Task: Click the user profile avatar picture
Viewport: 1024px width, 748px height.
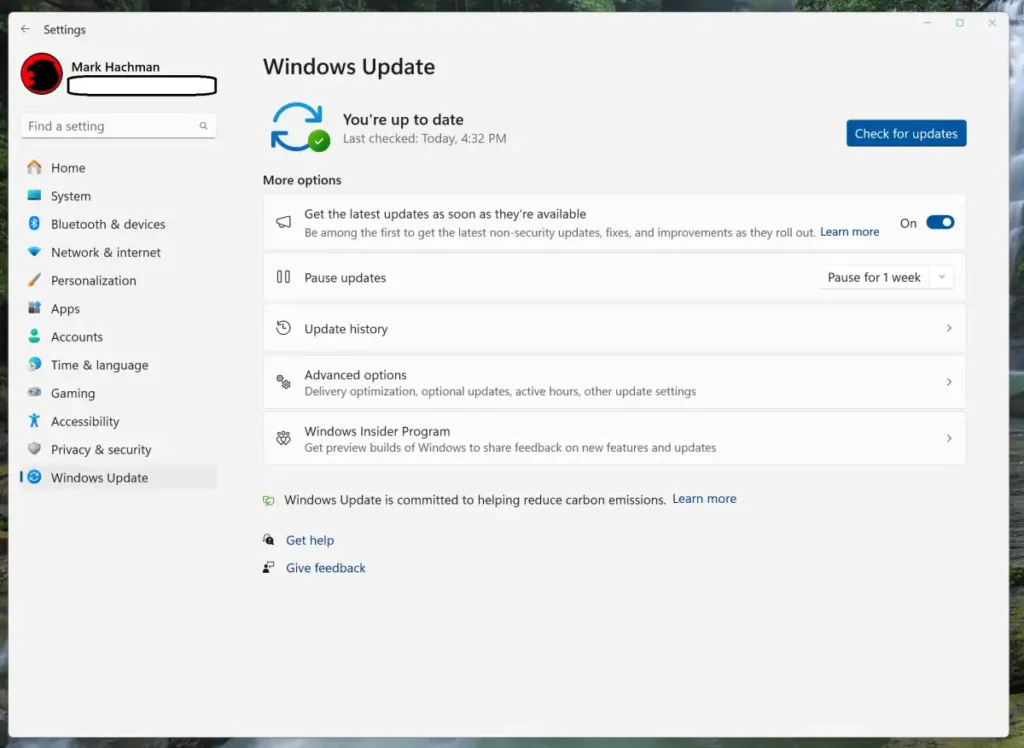Action: pos(42,74)
